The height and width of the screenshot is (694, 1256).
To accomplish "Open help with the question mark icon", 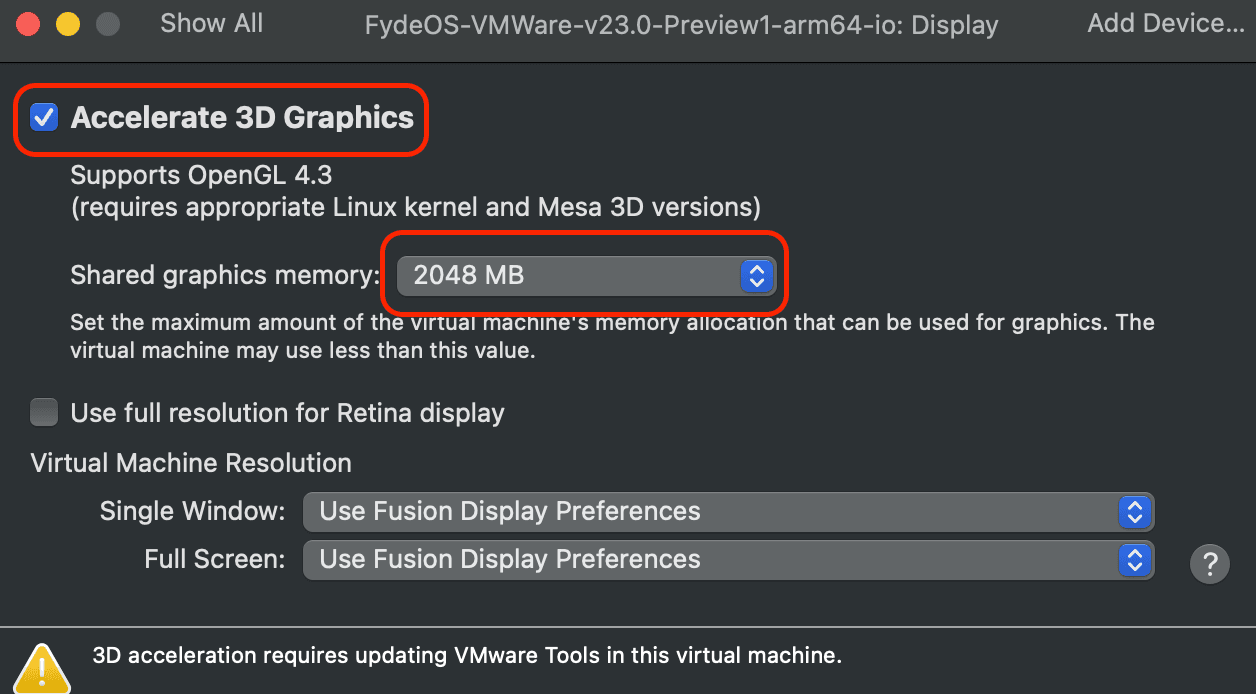I will [1209, 563].
